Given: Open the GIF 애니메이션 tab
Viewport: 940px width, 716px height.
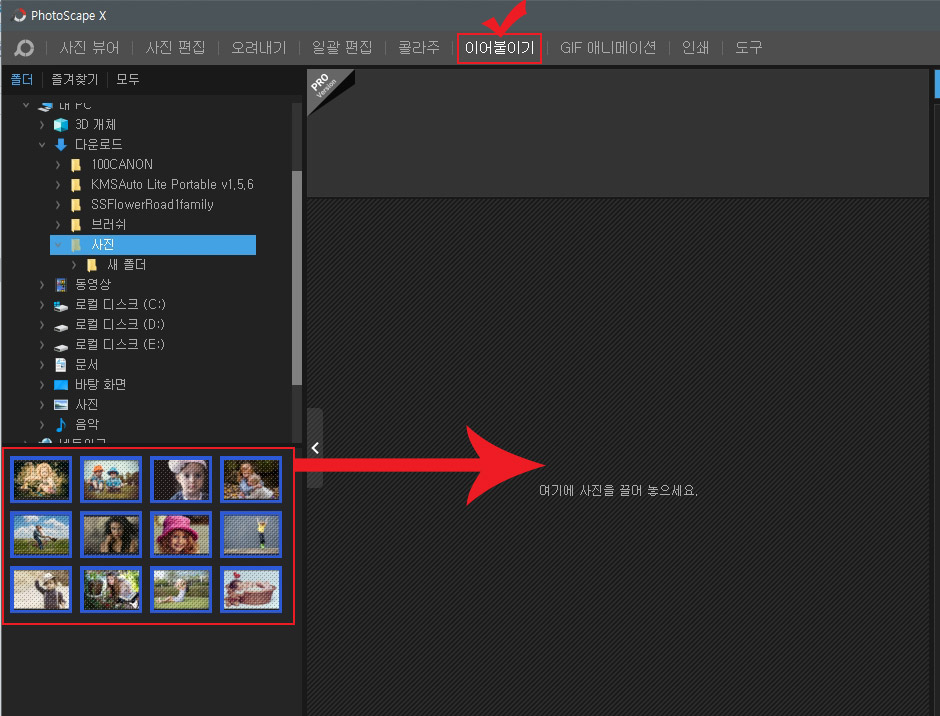Looking at the screenshot, I should point(608,48).
